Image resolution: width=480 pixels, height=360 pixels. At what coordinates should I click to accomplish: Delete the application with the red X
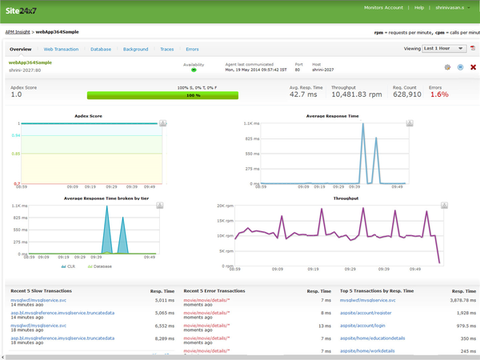(473, 67)
